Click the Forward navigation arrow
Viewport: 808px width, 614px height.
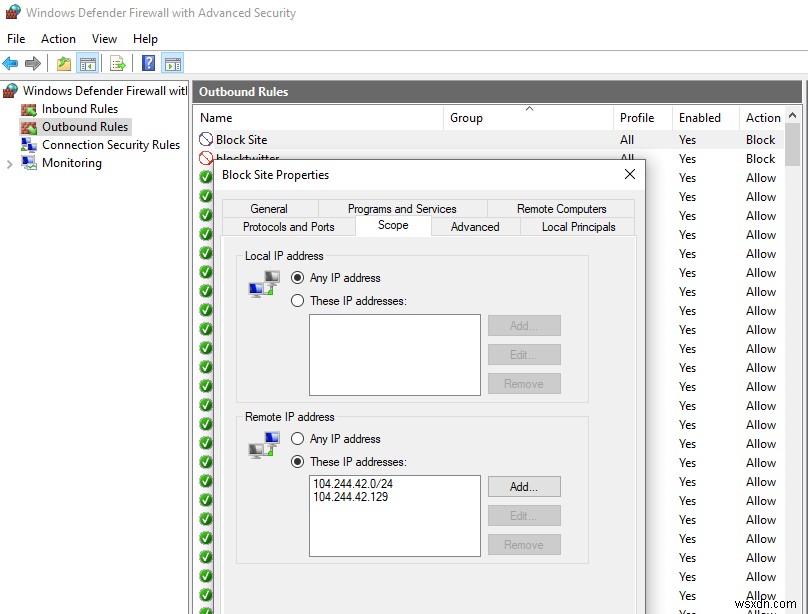click(33, 63)
